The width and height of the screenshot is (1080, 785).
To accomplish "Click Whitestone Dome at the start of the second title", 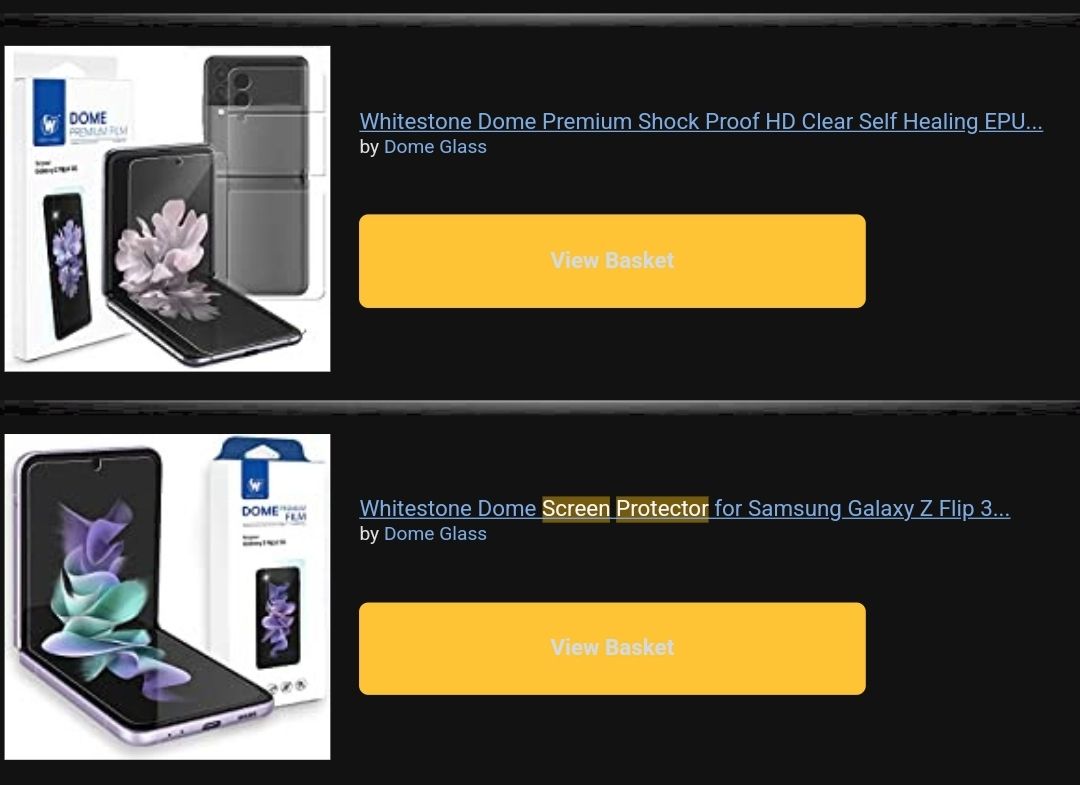I will coord(448,508).
